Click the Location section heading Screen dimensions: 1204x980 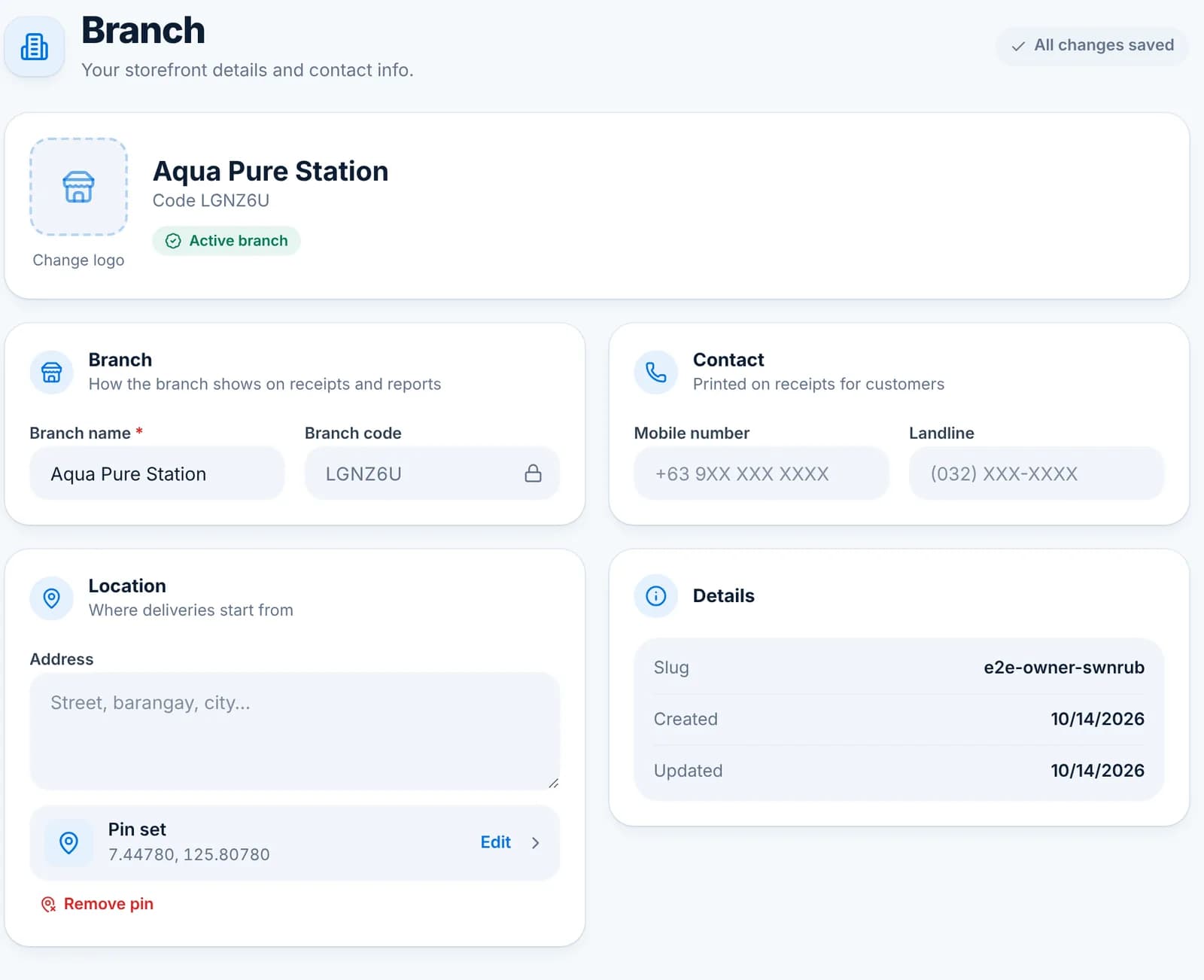pyautogui.click(x=127, y=586)
